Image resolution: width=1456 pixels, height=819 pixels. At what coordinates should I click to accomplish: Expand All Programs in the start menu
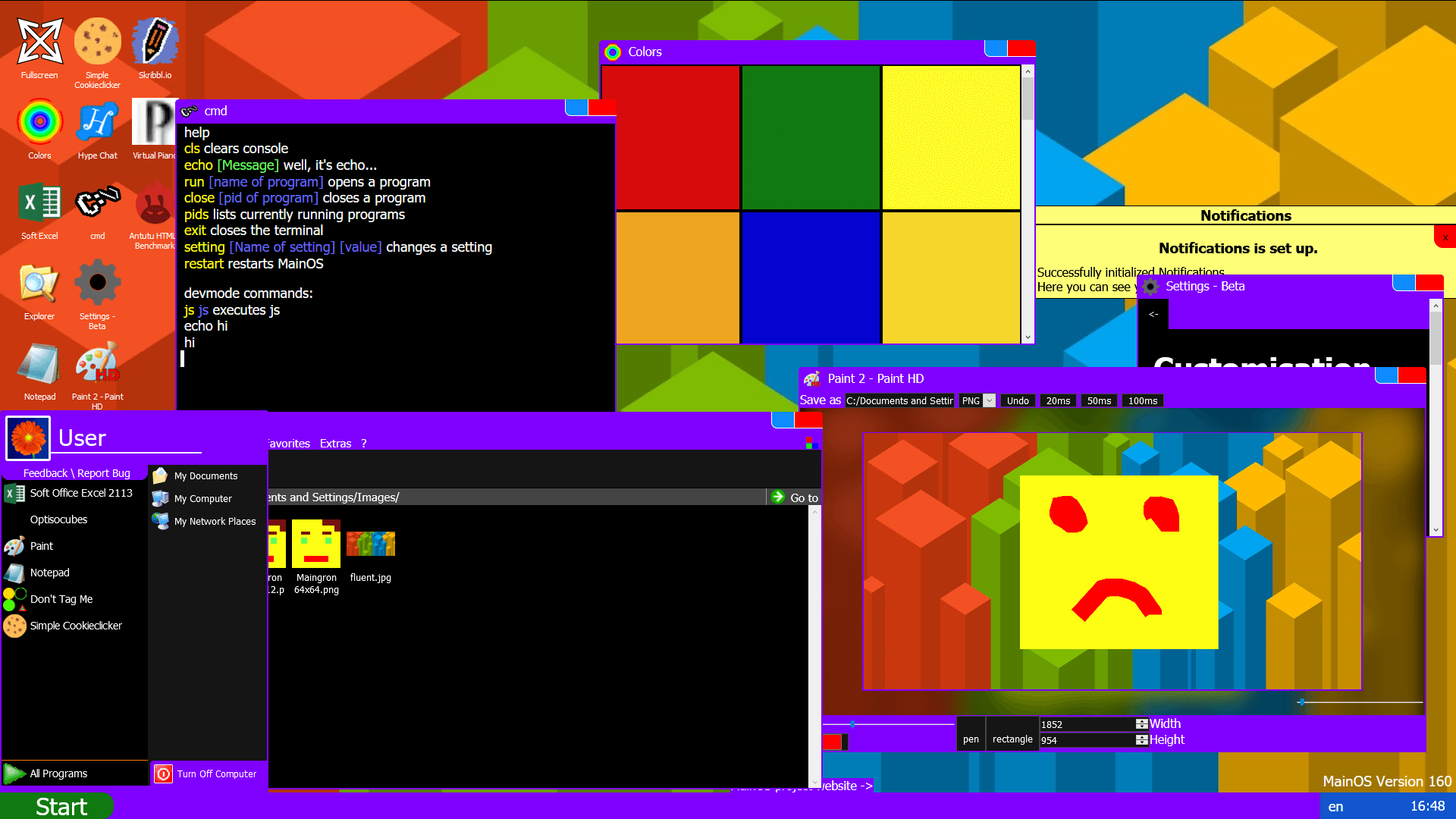pyautogui.click(x=58, y=773)
